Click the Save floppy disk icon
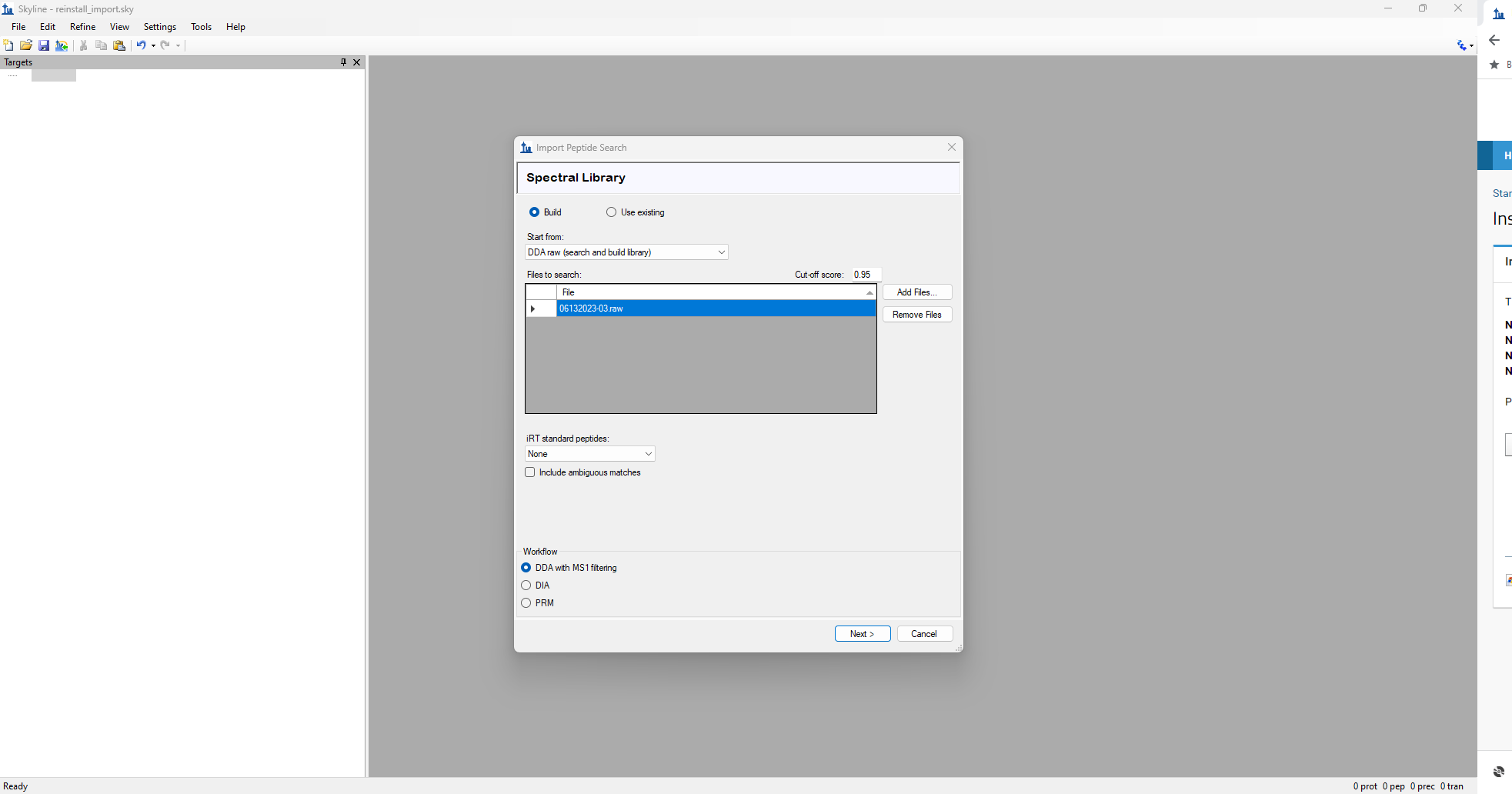Viewport: 1512px width, 794px height. pos(44,45)
